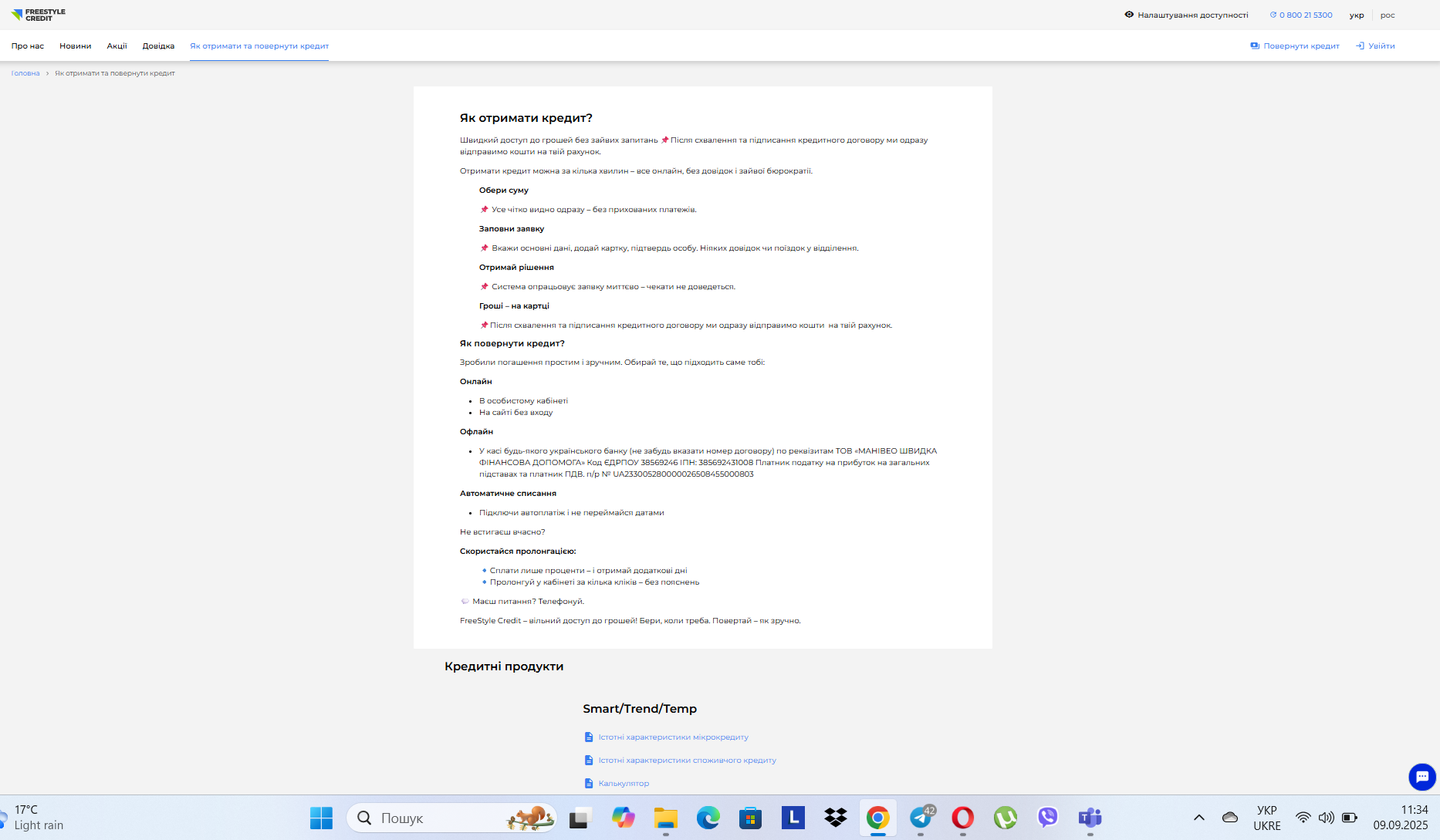1440x840 pixels.
Task: Click the Smart/Trend/Temp product title
Action: 640,709
